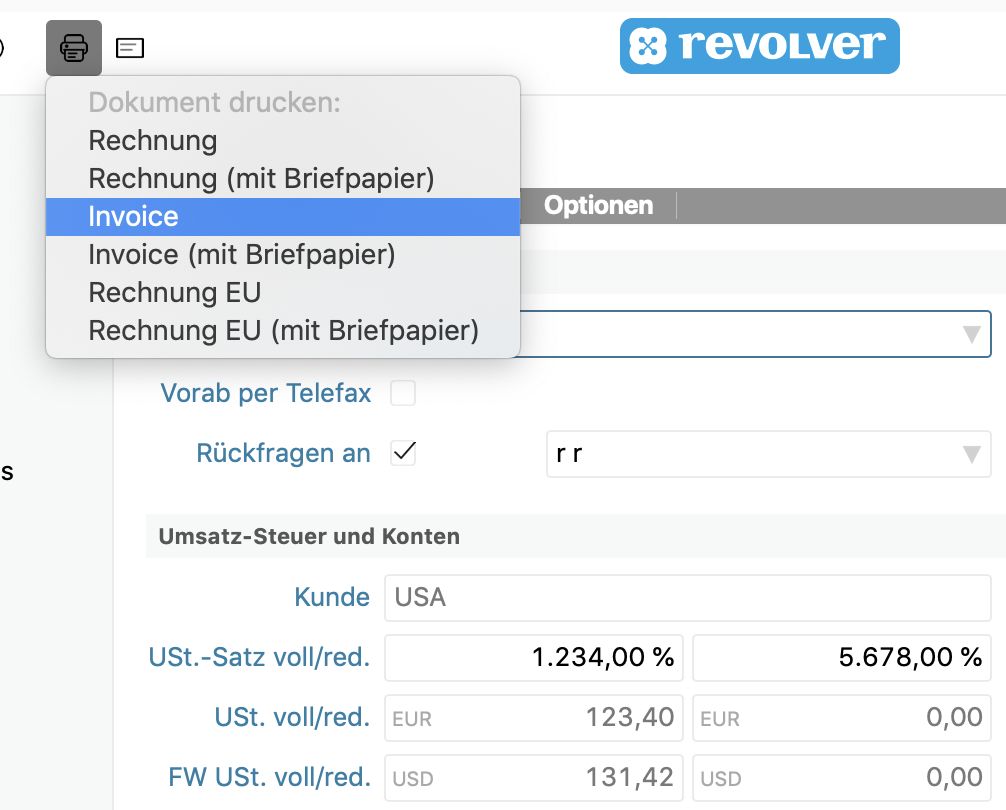Choose 'Rechnung EU' in the print menu

click(x=175, y=293)
